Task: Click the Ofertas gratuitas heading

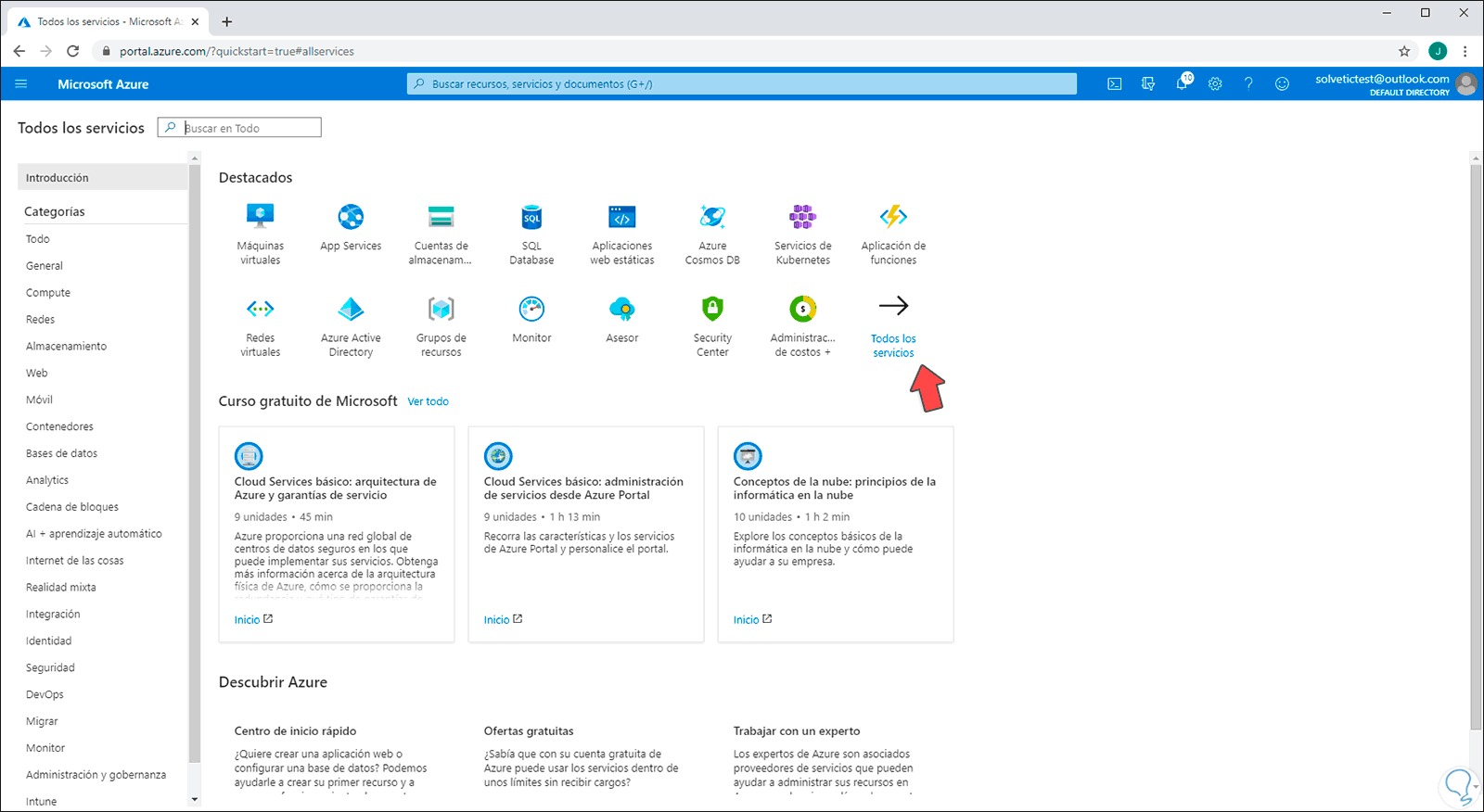Action: (x=529, y=731)
